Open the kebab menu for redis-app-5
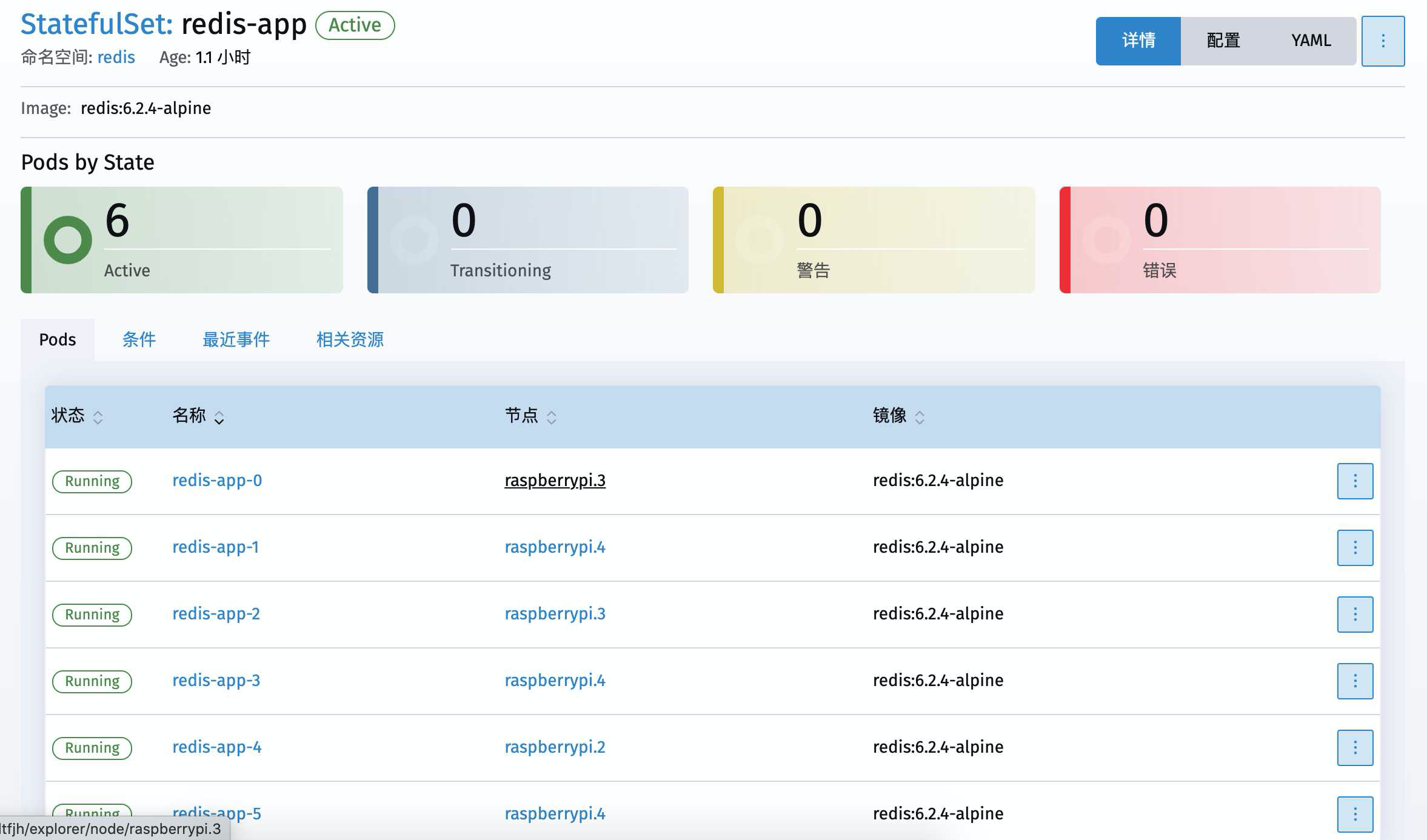1427x840 pixels. (x=1355, y=814)
